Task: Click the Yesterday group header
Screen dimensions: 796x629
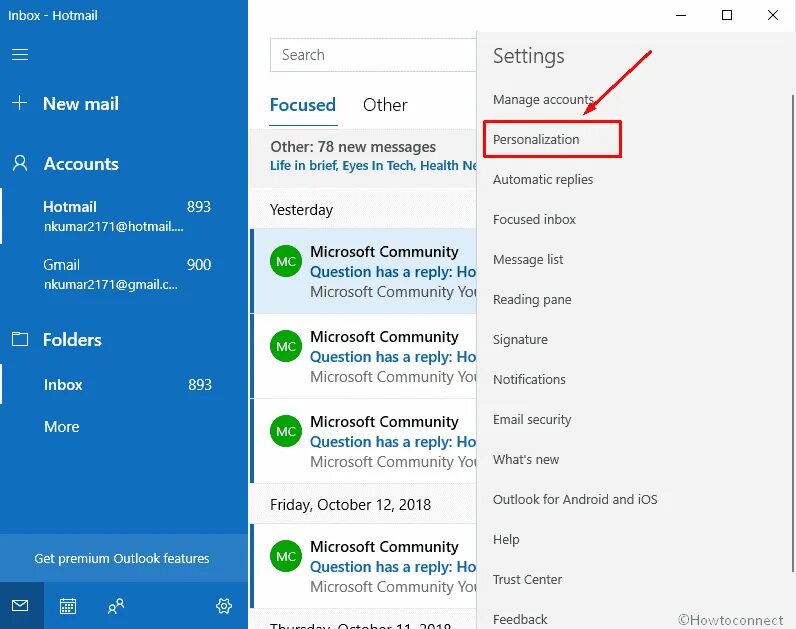Action: pos(302,210)
